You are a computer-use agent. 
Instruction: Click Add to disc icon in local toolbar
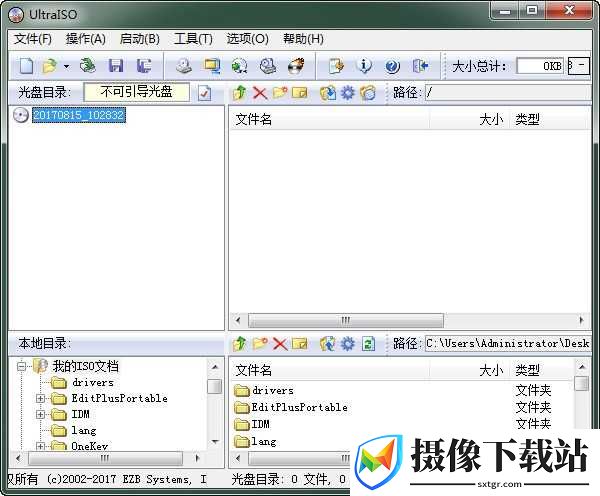tap(328, 343)
